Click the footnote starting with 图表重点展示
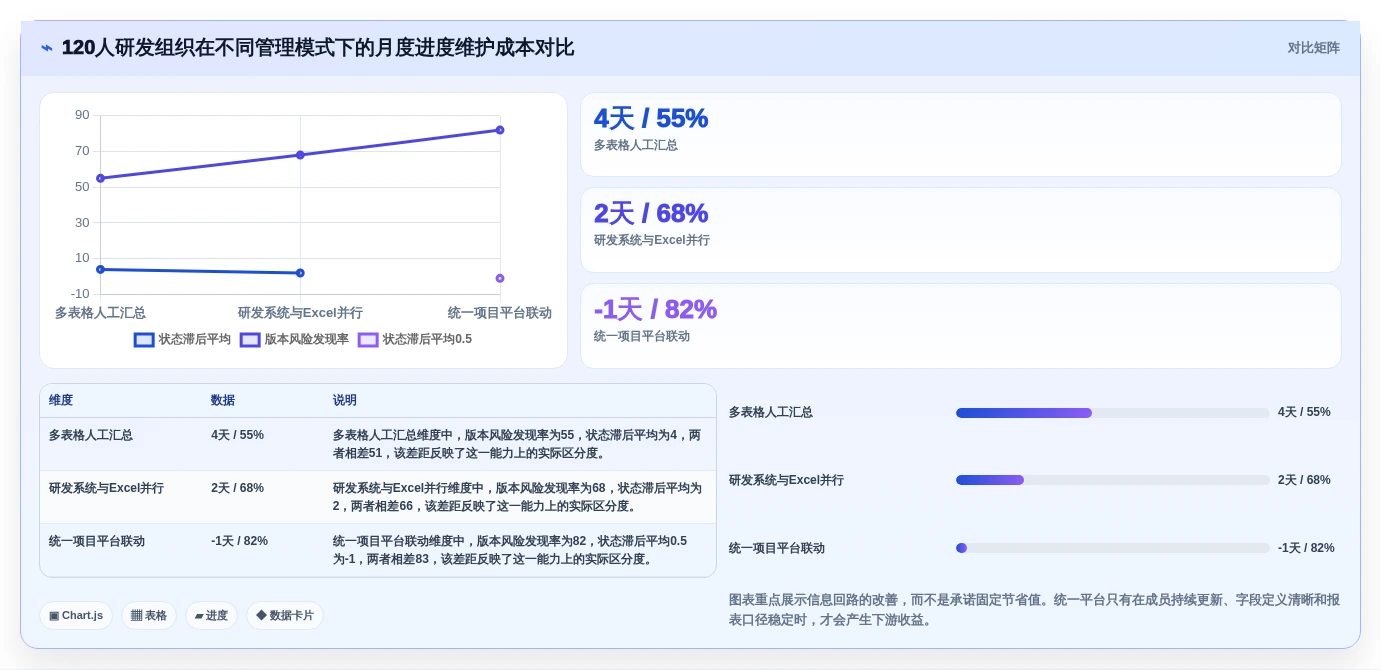This screenshot has width=1381, height=670. point(1034,610)
